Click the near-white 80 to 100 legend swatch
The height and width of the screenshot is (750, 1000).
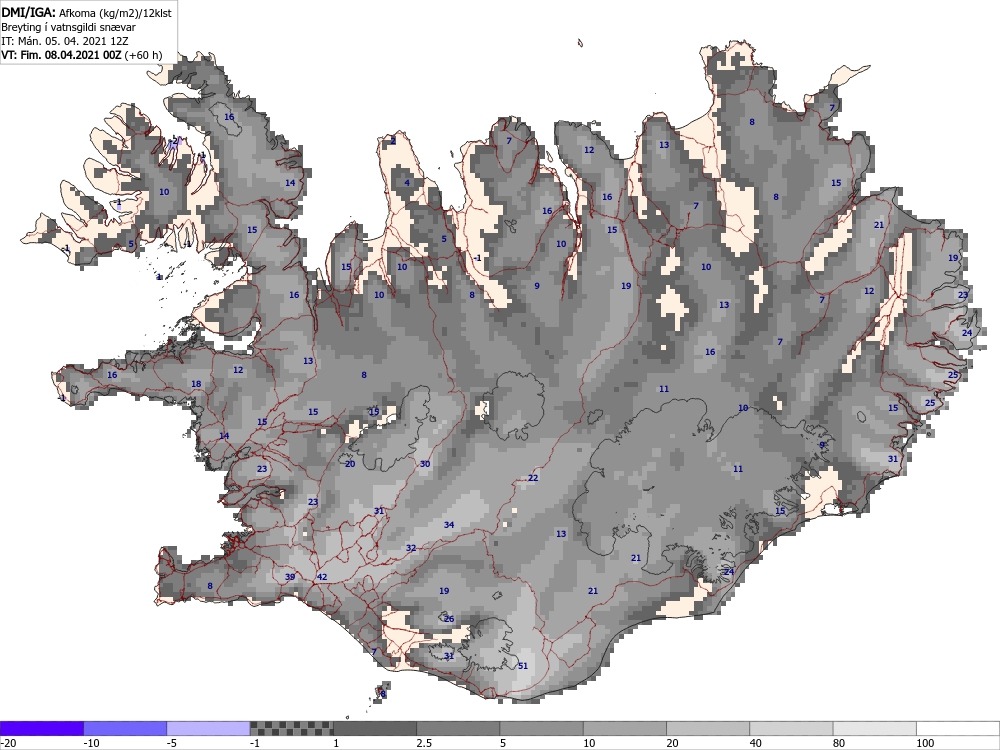pos(874,728)
